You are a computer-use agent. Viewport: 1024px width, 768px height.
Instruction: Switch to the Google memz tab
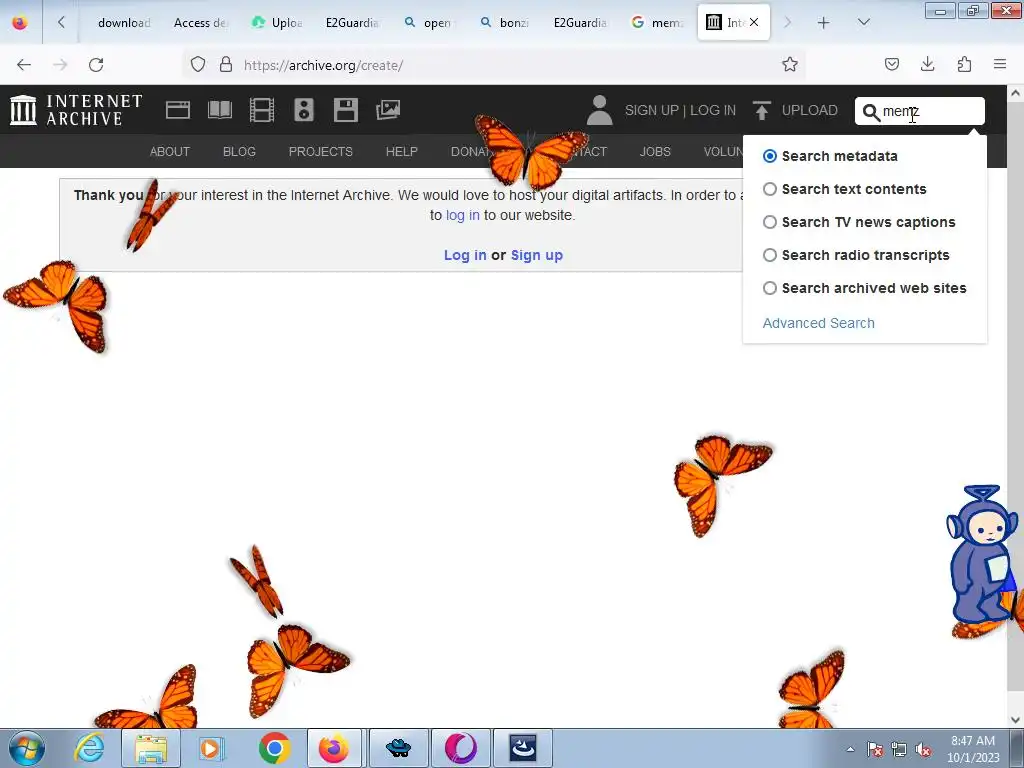658,23
